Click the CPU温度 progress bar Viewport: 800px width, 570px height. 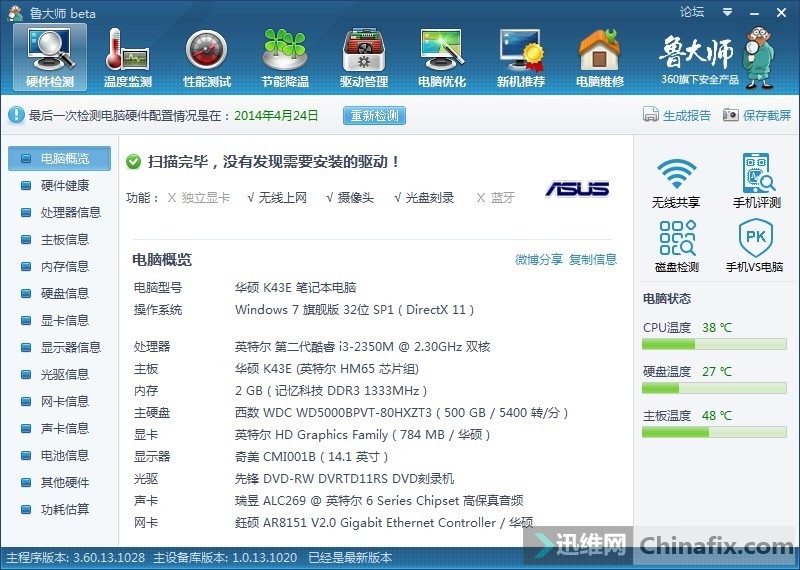tap(714, 344)
